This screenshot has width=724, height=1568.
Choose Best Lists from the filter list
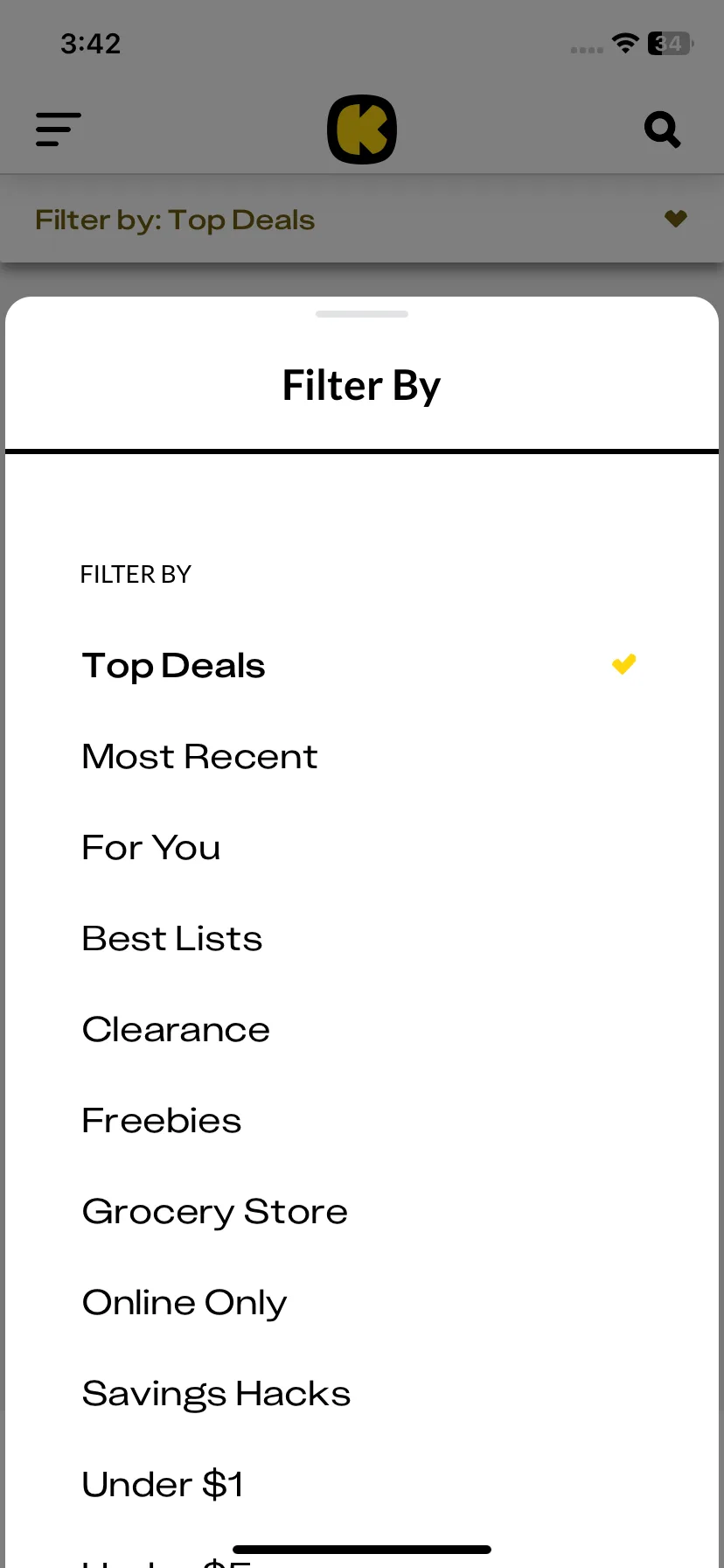click(362, 939)
